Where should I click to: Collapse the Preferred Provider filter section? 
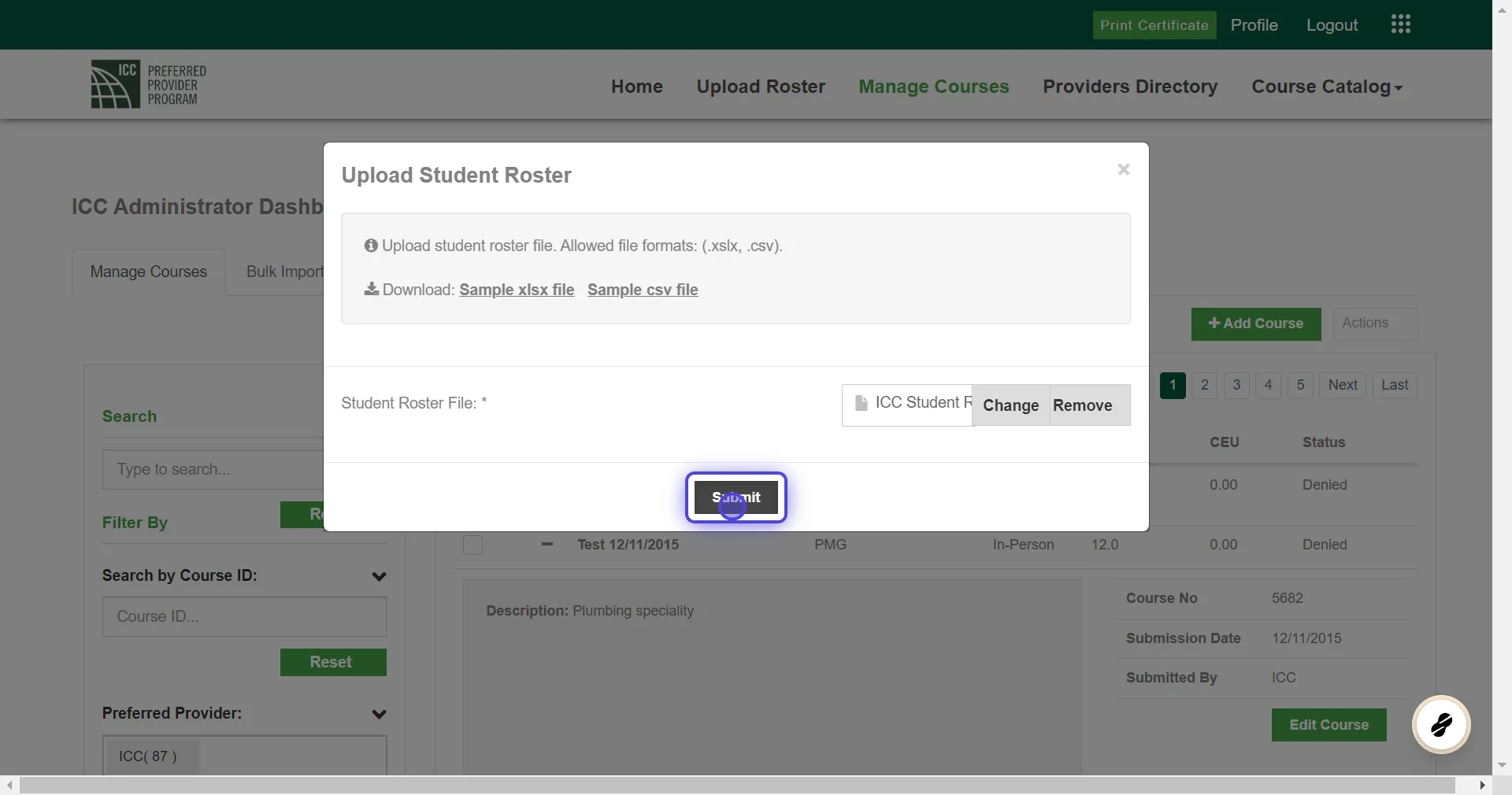coord(379,714)
